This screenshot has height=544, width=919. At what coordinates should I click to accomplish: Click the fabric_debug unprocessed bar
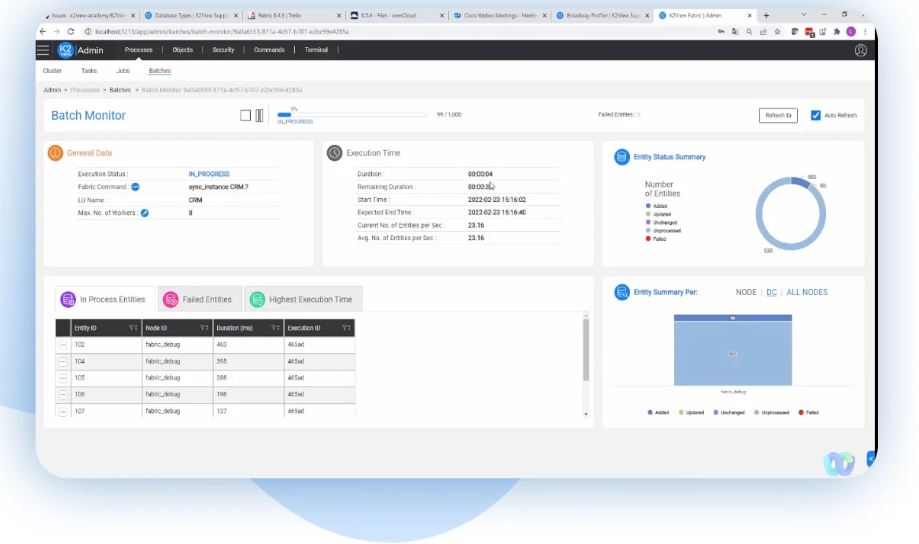point(733,353)
